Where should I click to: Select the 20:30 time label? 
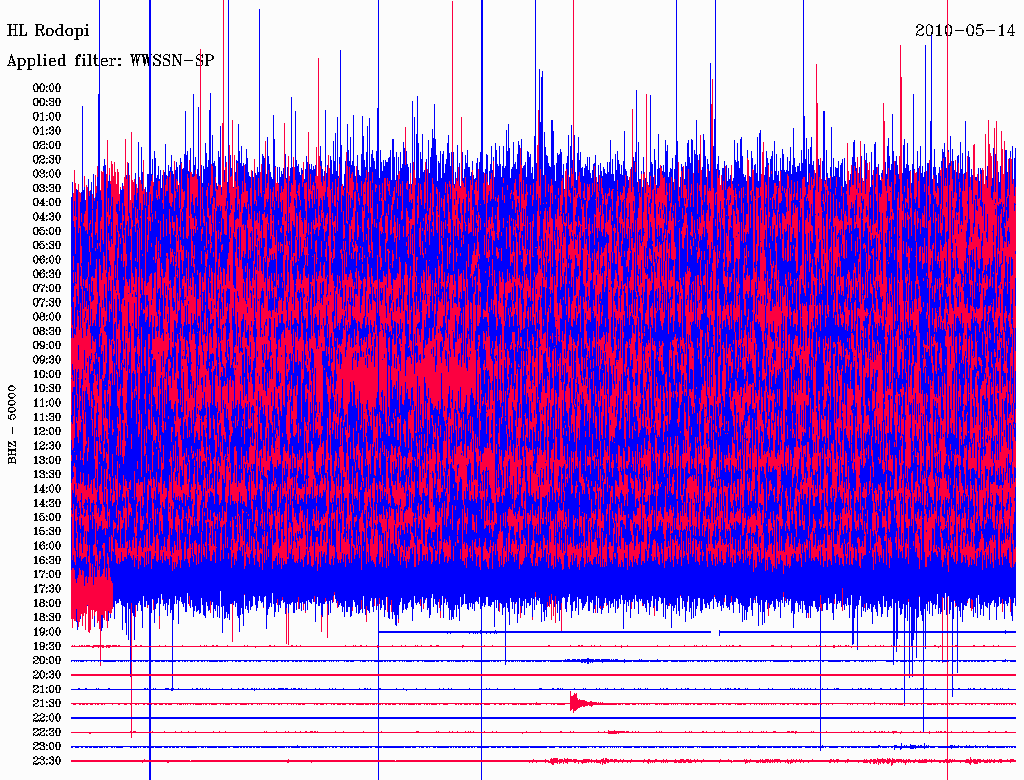(x=47, y=675)
